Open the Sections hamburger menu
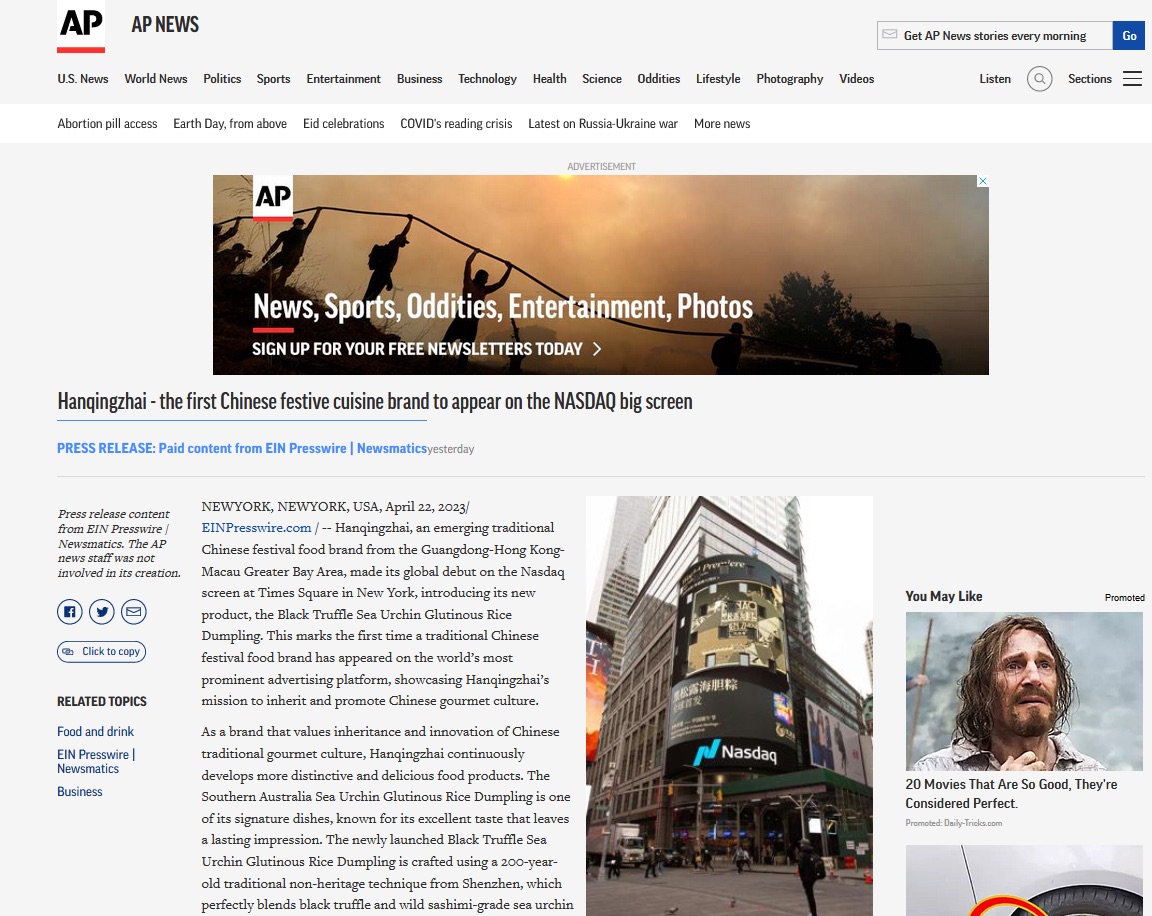 [x=1132, y=79]
